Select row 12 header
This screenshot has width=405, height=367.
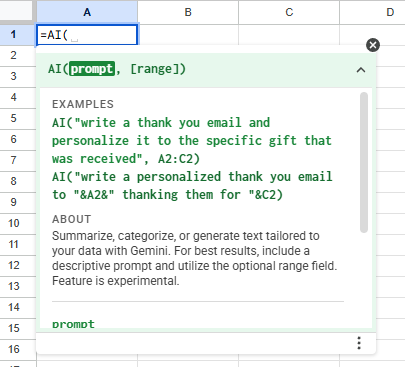point(13,265)
